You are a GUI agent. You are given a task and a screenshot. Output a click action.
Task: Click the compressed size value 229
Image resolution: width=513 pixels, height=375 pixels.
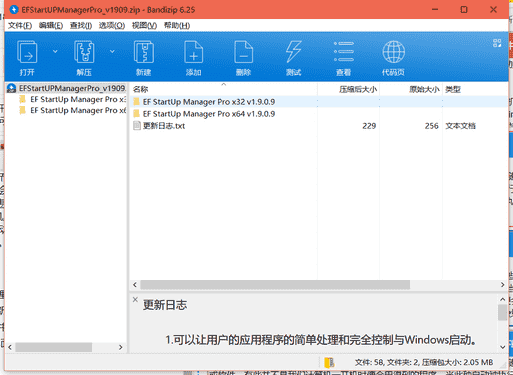(x=369, y=126)
